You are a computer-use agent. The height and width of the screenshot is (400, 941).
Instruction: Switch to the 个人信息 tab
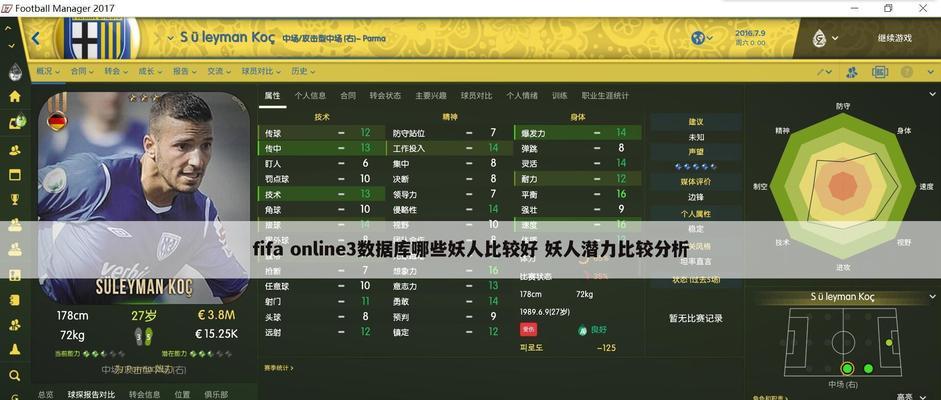tap(310, 95)
